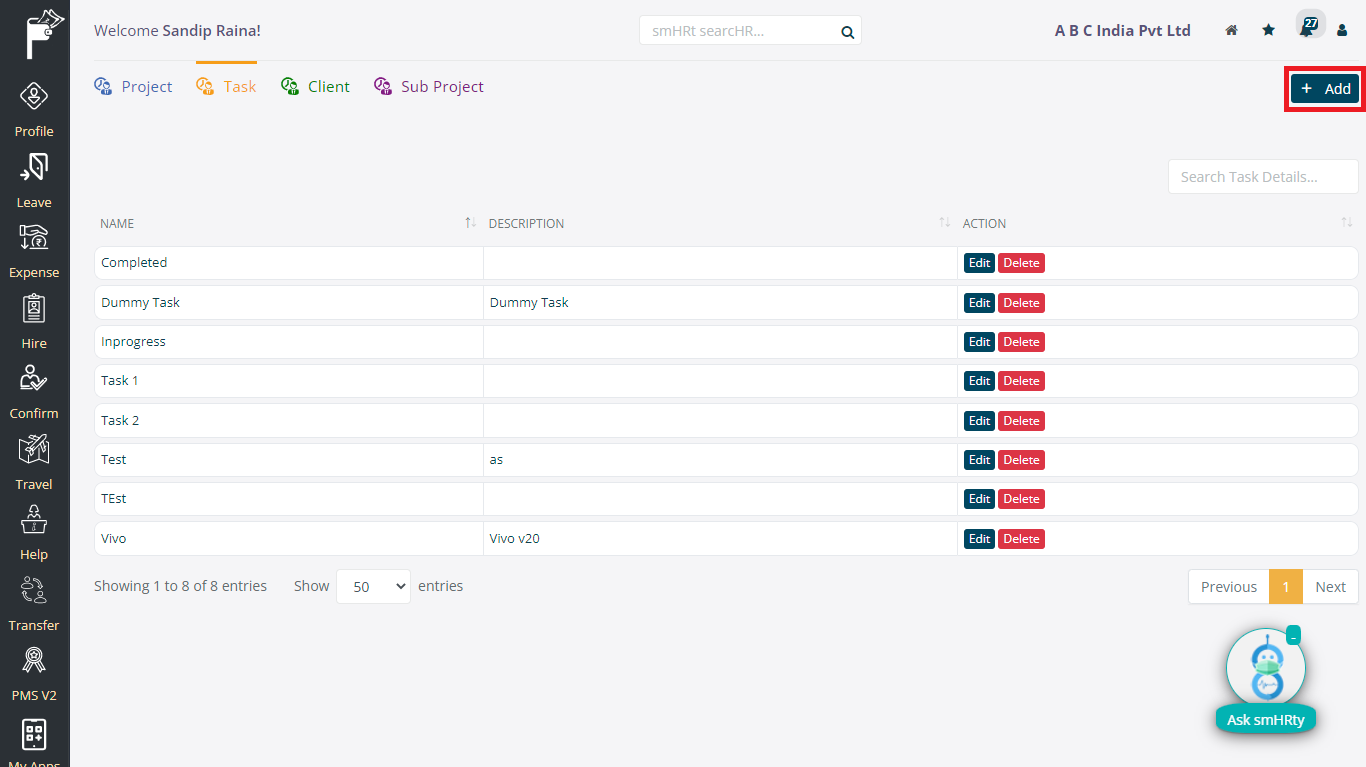This screenshot has height=767, width=1366.
Task: Open the Travel module icon
Action: coord(34,450)
